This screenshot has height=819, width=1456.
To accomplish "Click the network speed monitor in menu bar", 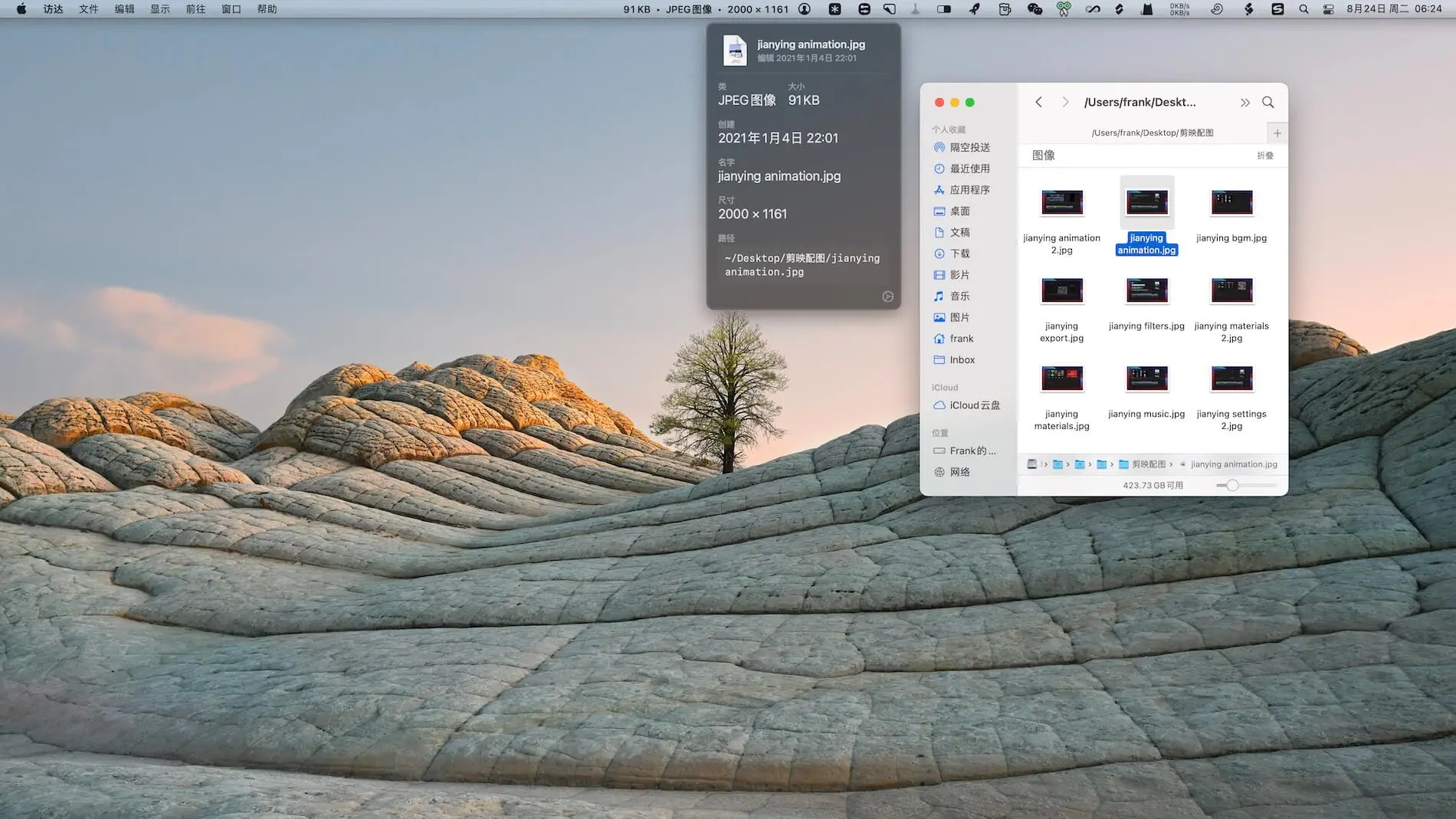I will [x=1180, y=9].
